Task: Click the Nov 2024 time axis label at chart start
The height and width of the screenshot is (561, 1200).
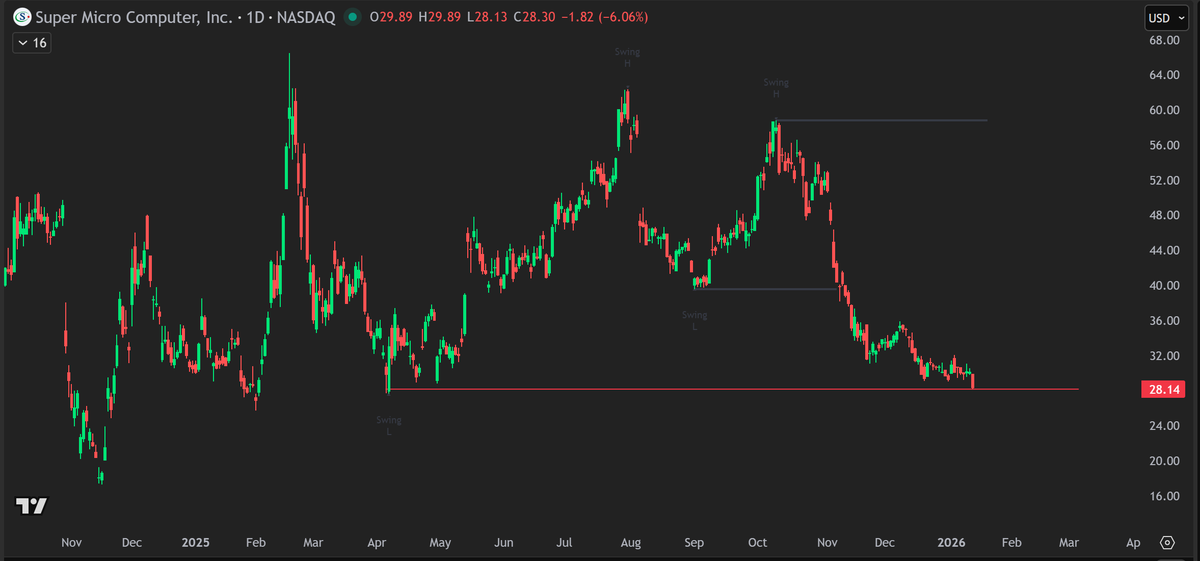Action: [x=71, y=543]
